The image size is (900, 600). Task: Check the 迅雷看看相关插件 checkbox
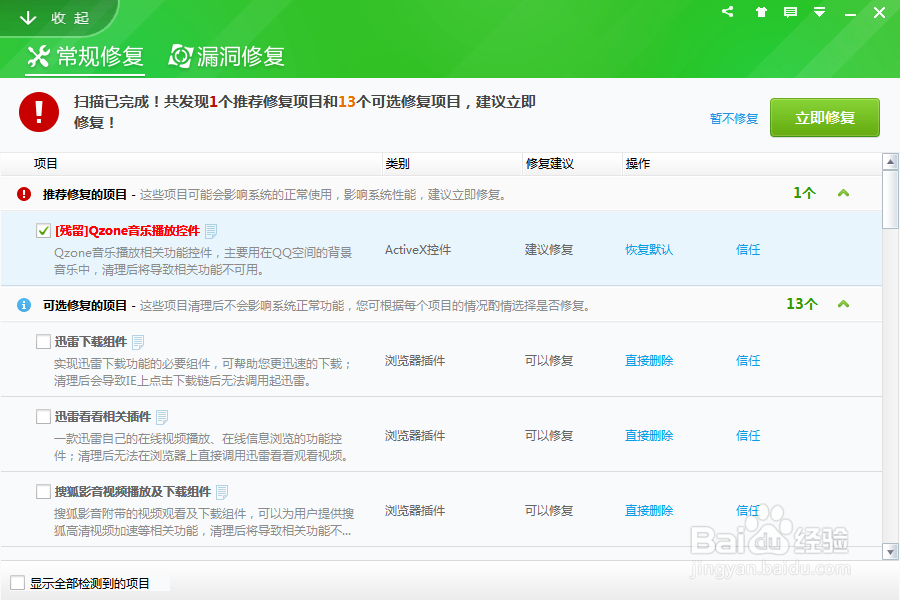44,416
